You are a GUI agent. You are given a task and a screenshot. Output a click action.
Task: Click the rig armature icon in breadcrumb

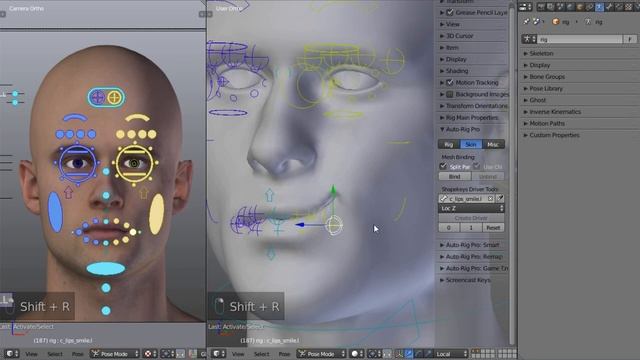(588, 21)
